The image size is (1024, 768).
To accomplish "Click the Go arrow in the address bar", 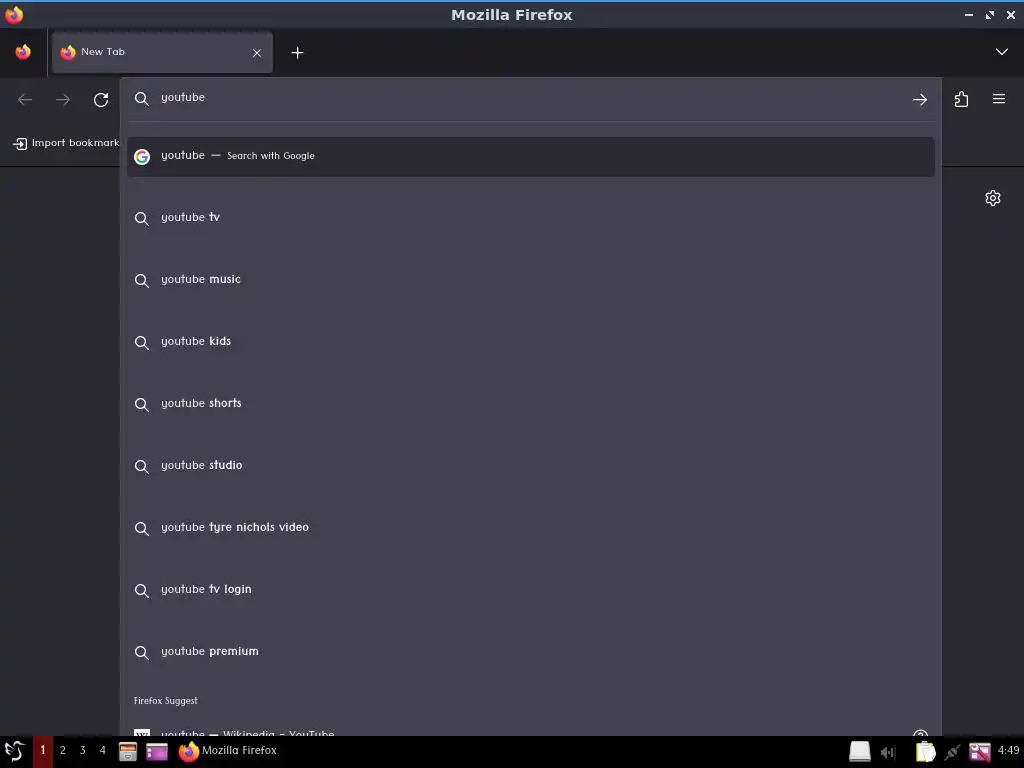I will 920,99.
